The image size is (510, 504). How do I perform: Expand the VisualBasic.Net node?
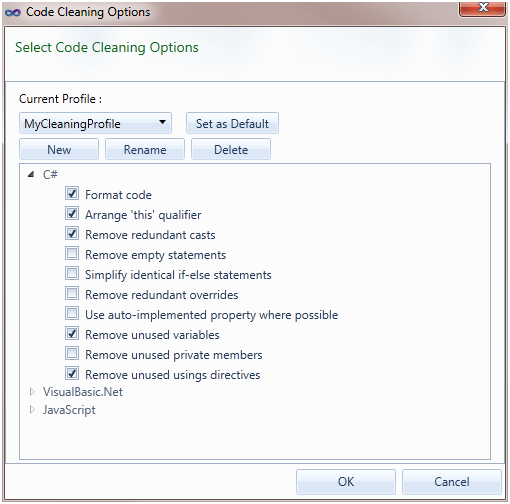pyautogui.click(x=32, y=392)
